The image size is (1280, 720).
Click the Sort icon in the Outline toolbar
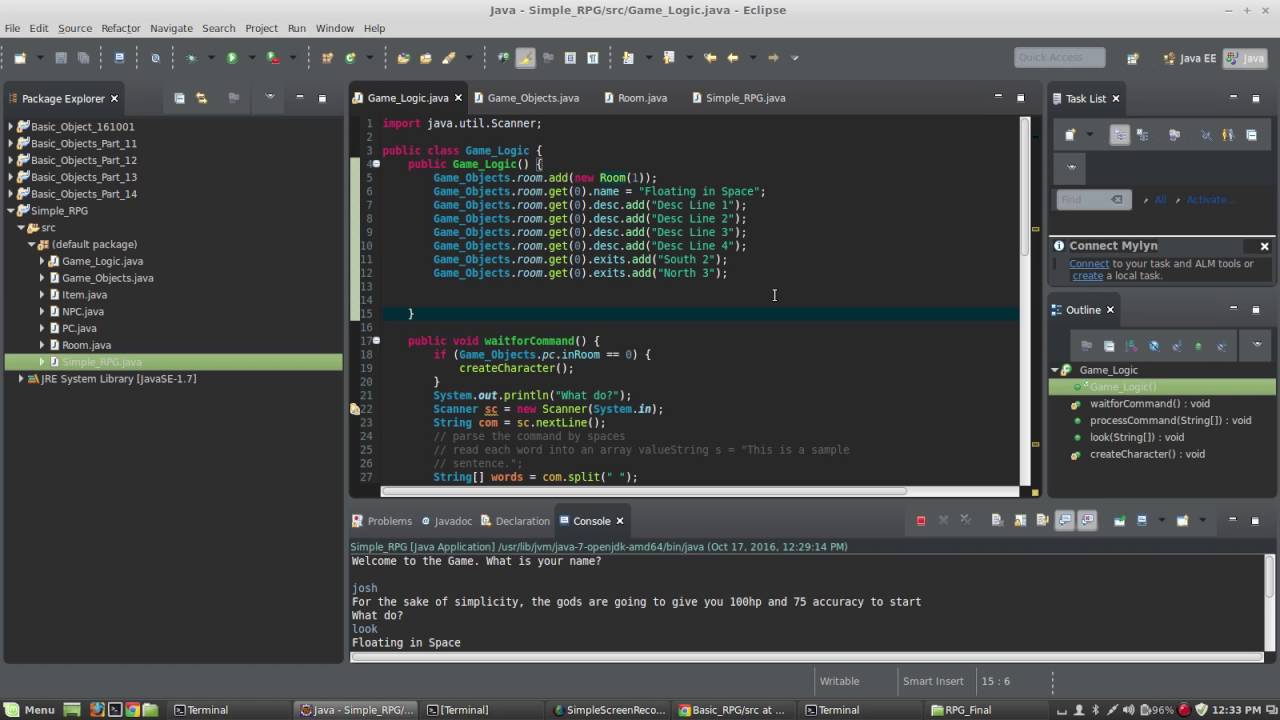click(x=1131, y=346)
